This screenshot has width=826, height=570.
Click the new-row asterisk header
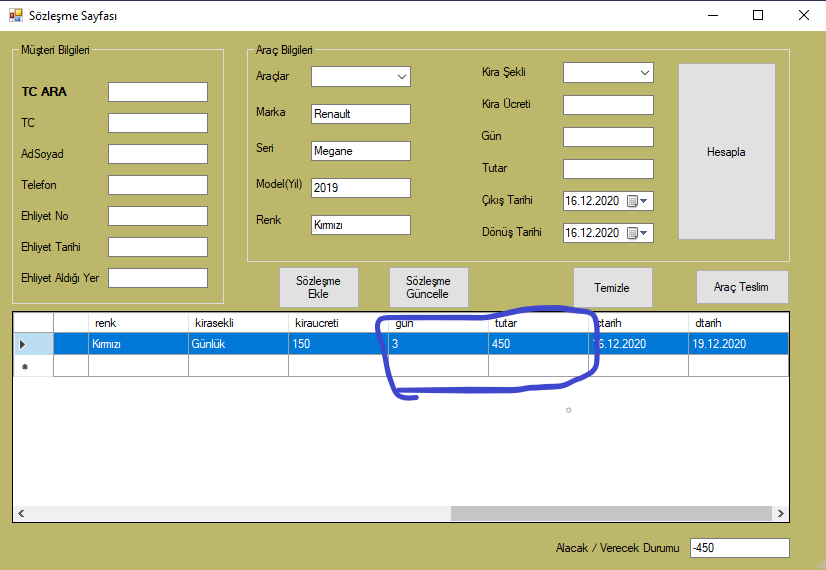point(33,366)
